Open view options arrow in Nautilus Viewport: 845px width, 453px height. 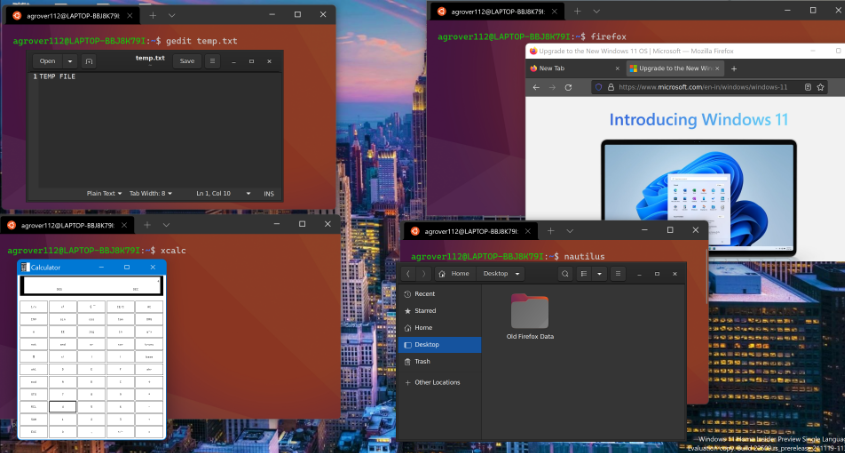coord(599,274)
